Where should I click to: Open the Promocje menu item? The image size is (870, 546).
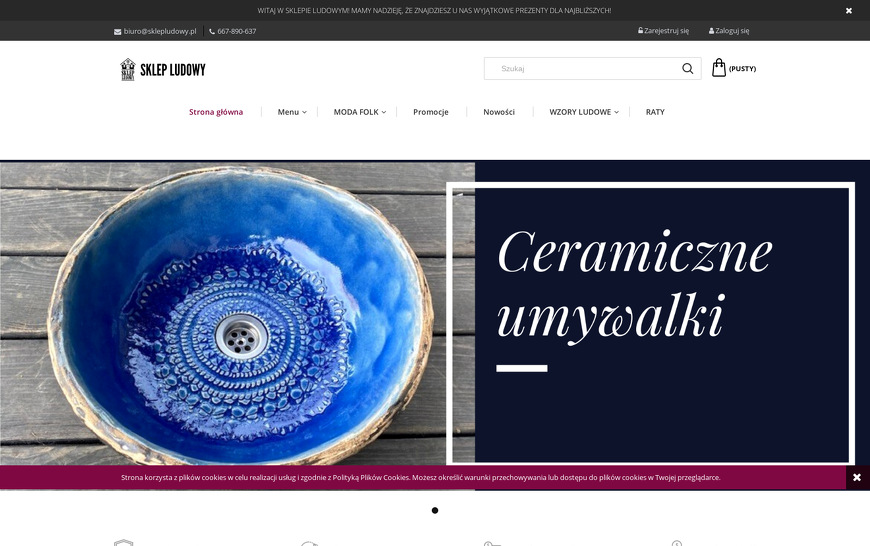pyautogui.click(x=431, y=112)
